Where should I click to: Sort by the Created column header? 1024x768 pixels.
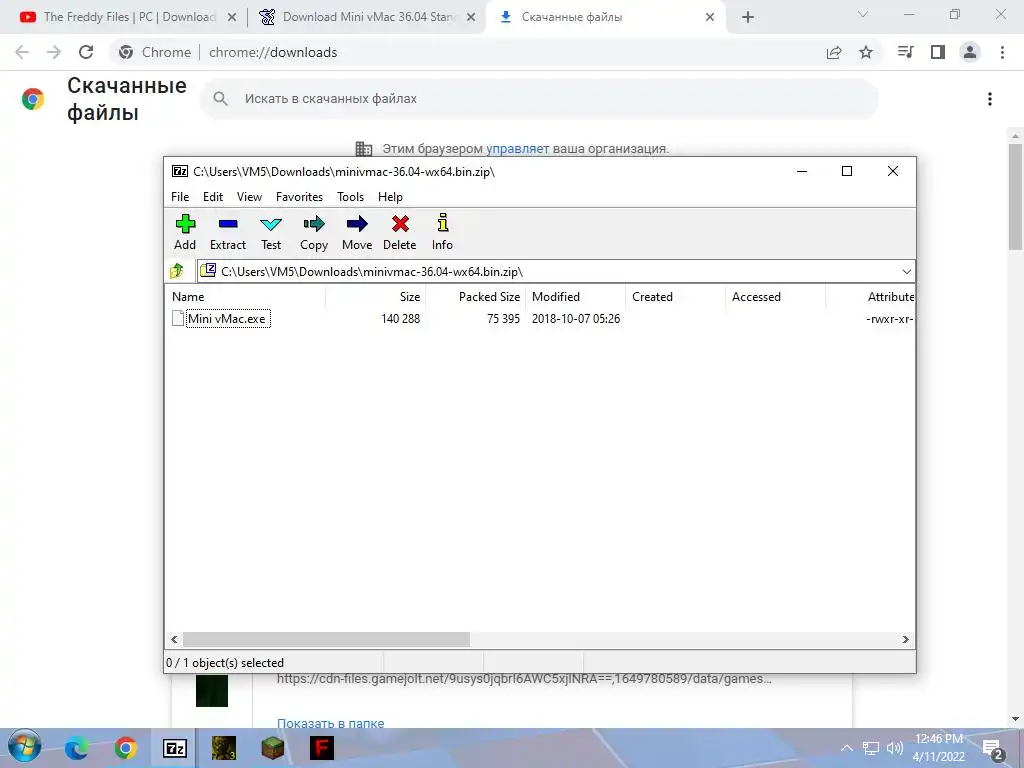tap(675, 296)
